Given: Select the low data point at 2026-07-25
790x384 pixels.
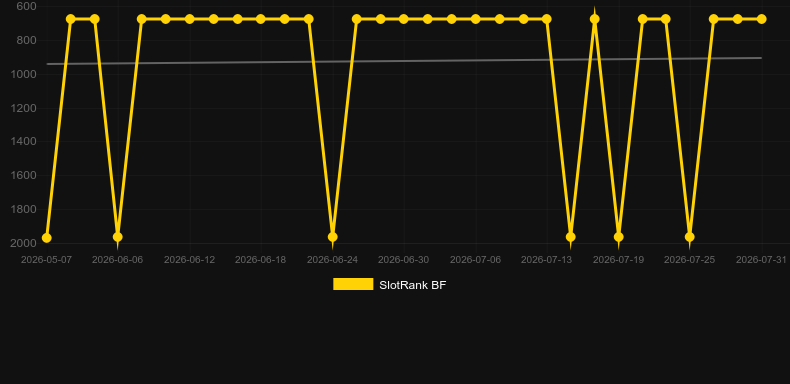Looking at the screenshot, I should tap(690, 237).
